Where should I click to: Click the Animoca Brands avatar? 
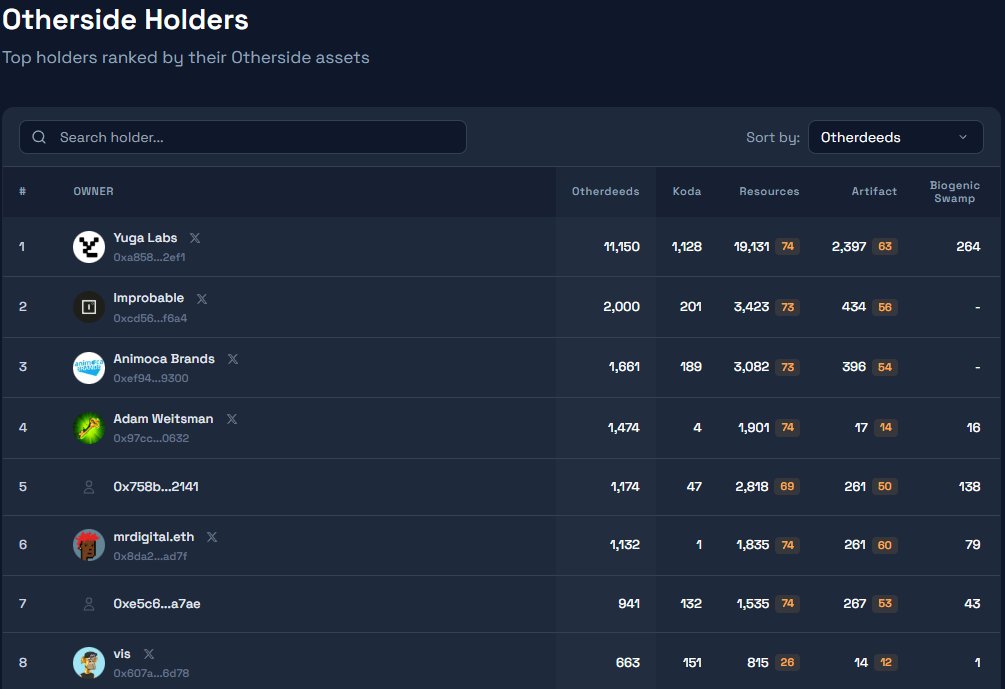pos(89,367)
